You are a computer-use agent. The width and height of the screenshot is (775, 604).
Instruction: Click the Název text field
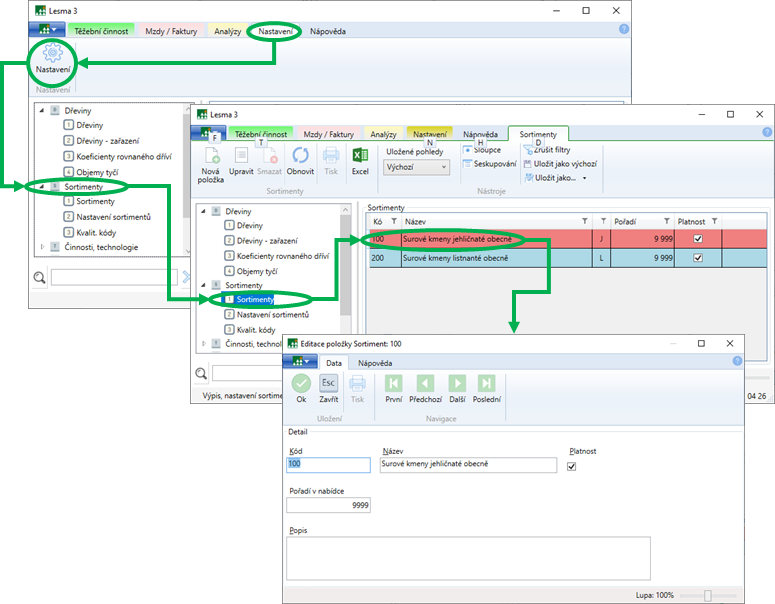click(x=468, y=465)
